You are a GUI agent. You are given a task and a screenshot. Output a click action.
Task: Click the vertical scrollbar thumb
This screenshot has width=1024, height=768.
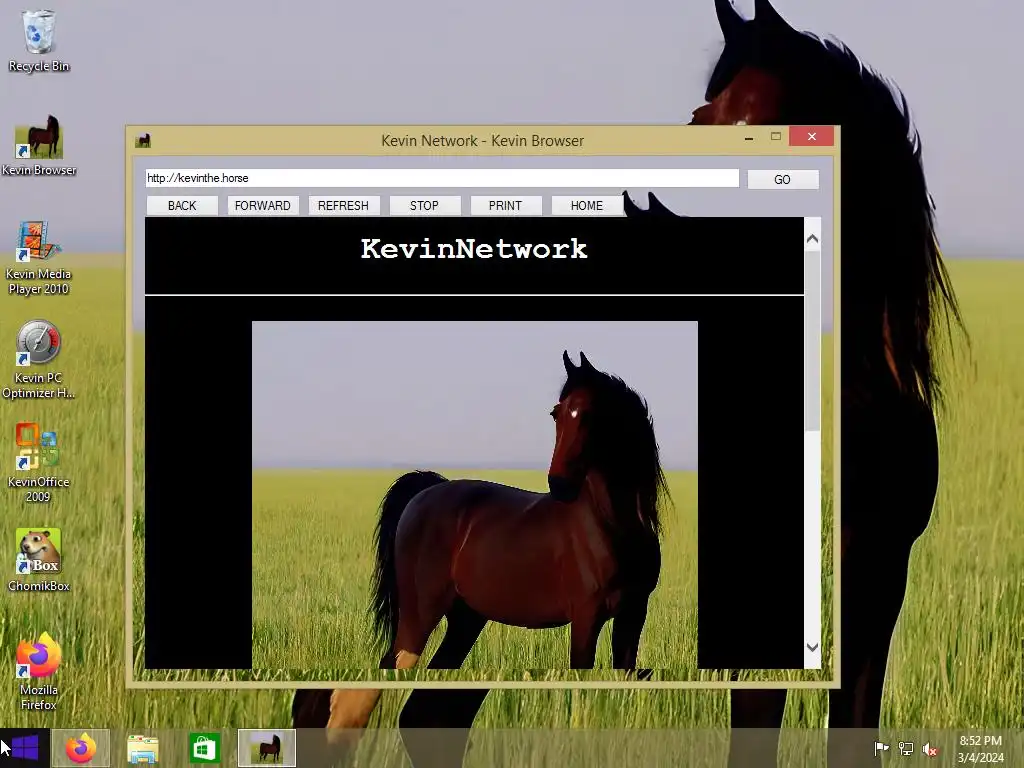pos(812,340)
